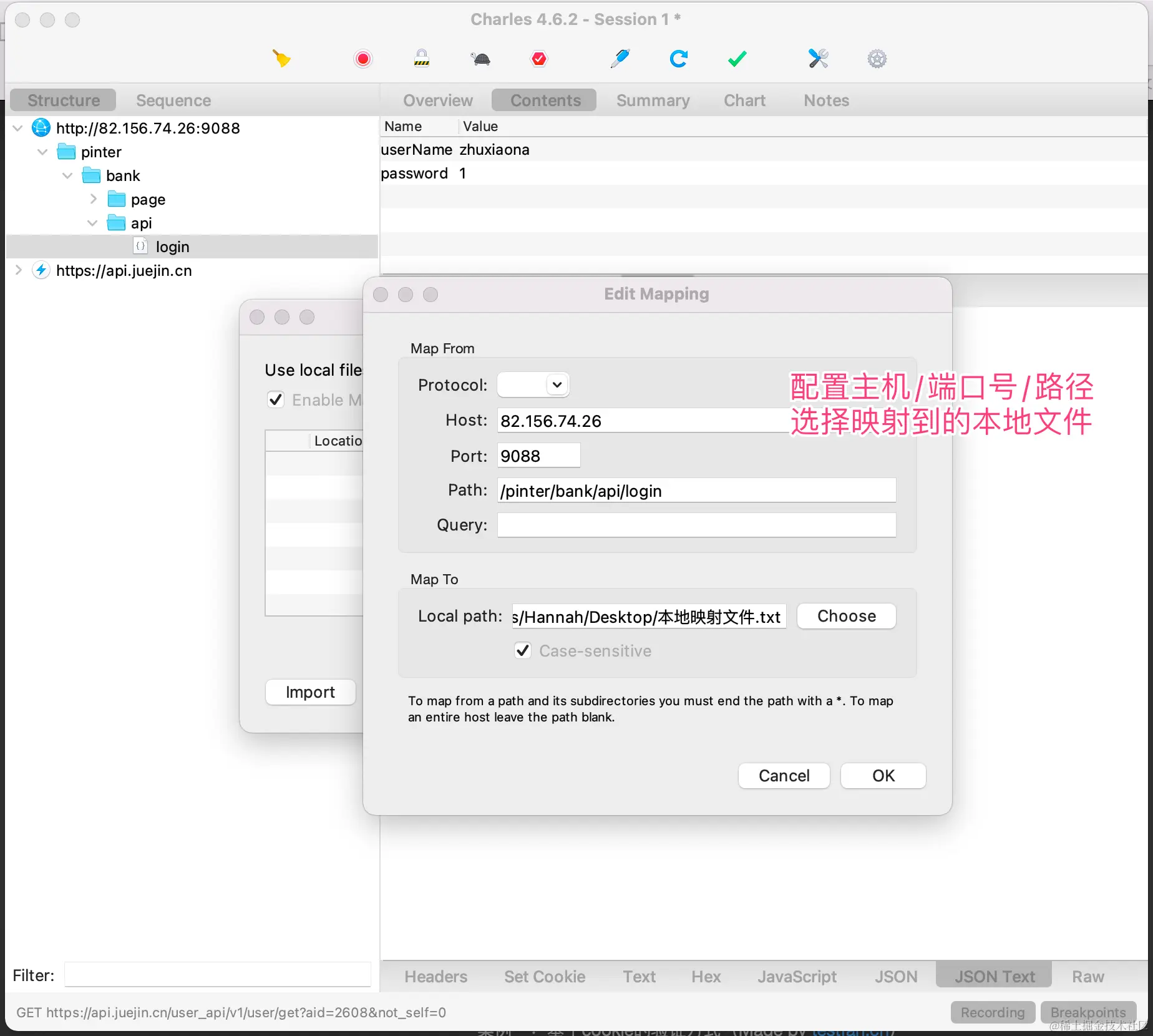Click the api folder icon
The height and width of the screenshot is (1036, 1153).
116,223
